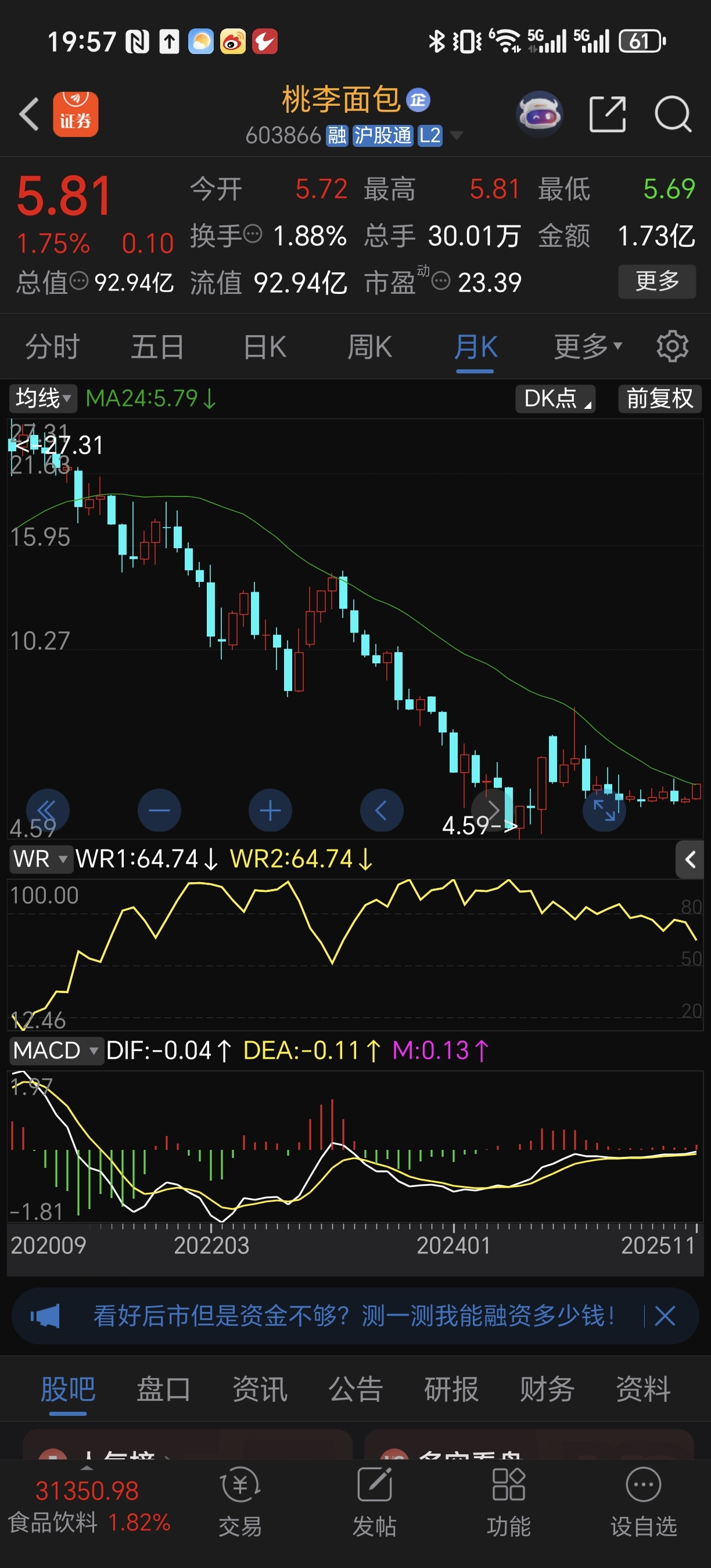Open 功能 functions icon in bottom bar
The height and width of the screenshot is (1568, 711).
tap(508, 1501)
